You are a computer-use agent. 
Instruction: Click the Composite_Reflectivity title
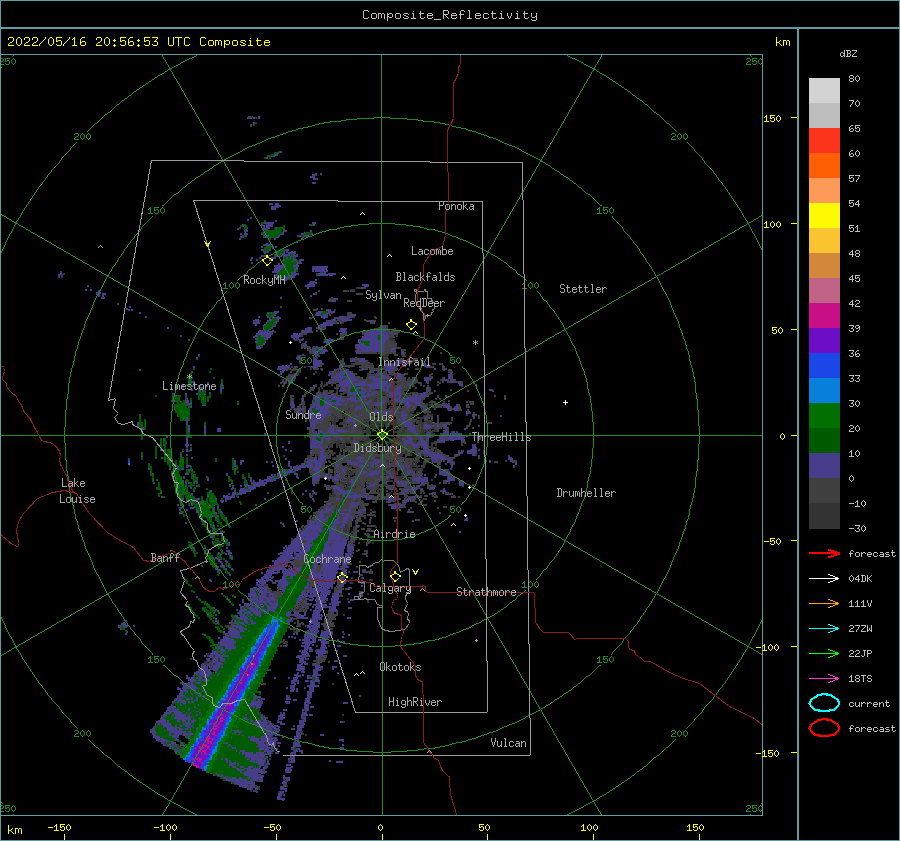tap(450, 15)
